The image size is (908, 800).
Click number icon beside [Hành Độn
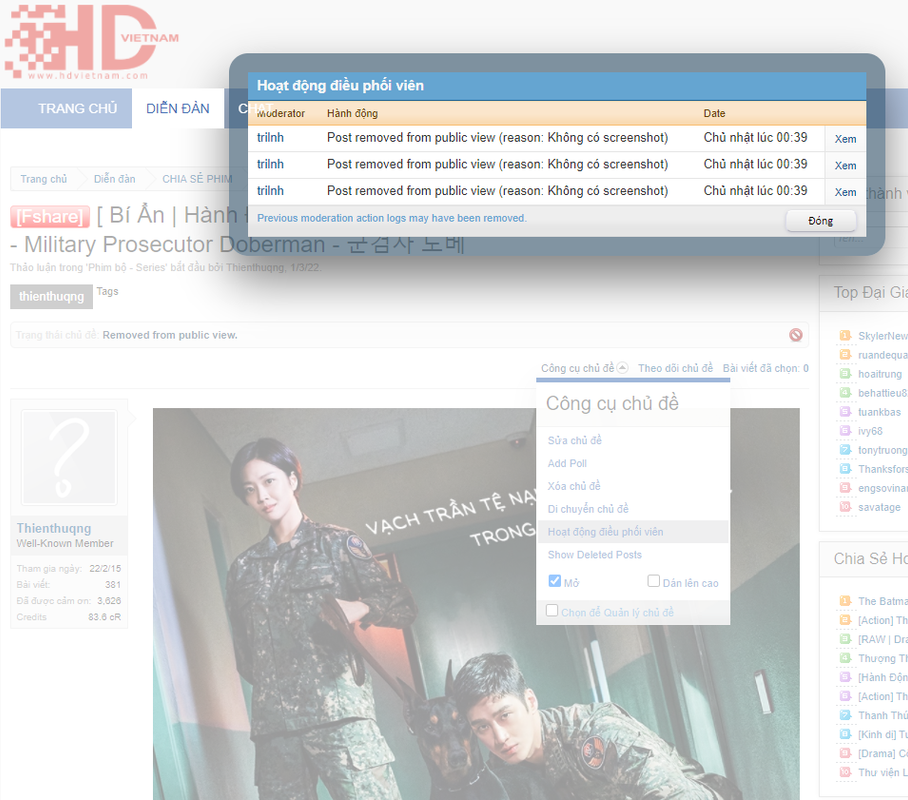[845, 677]
